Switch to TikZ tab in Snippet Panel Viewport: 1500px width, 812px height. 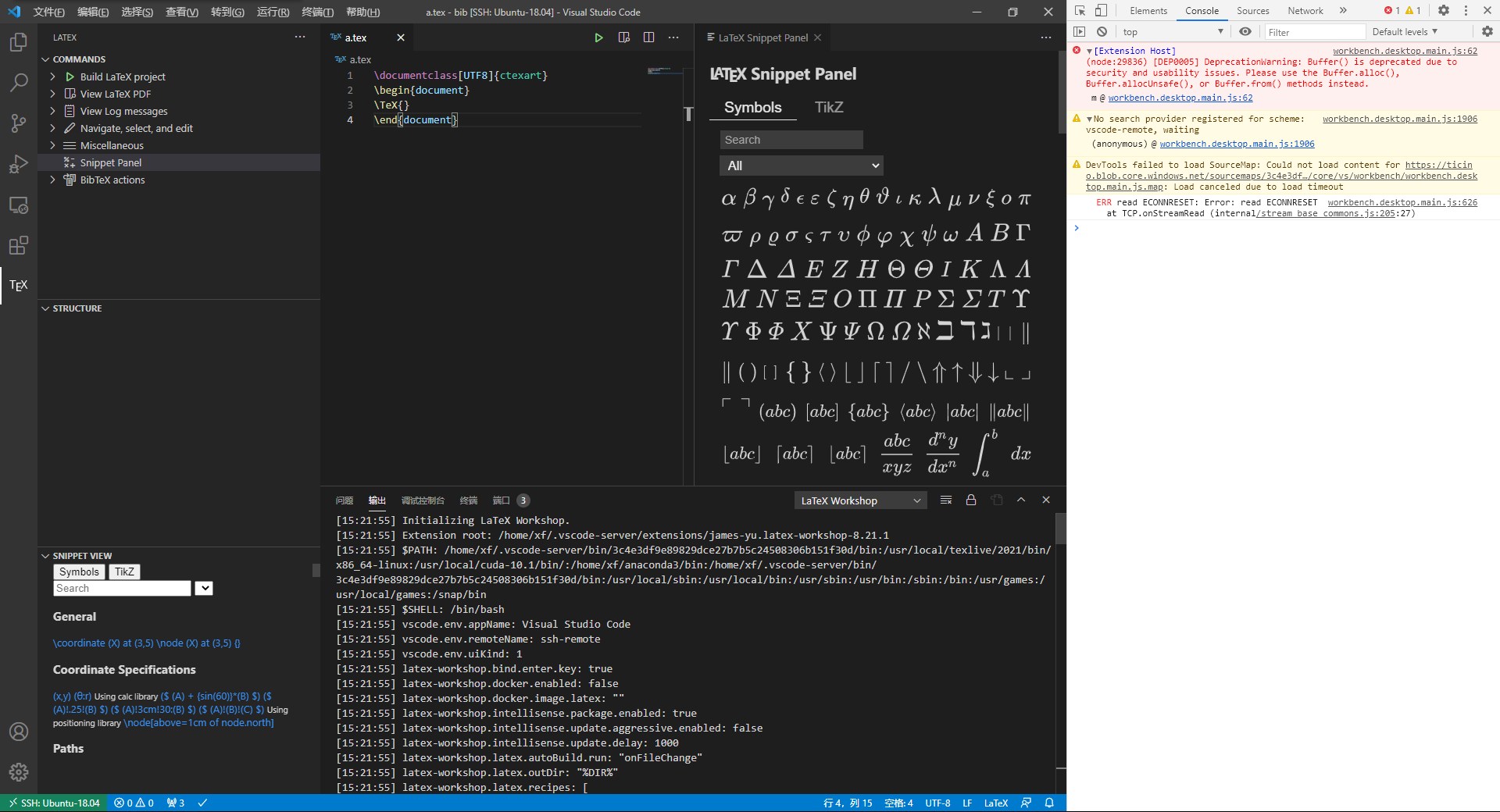pyautogui.click(x=829, y=108)
